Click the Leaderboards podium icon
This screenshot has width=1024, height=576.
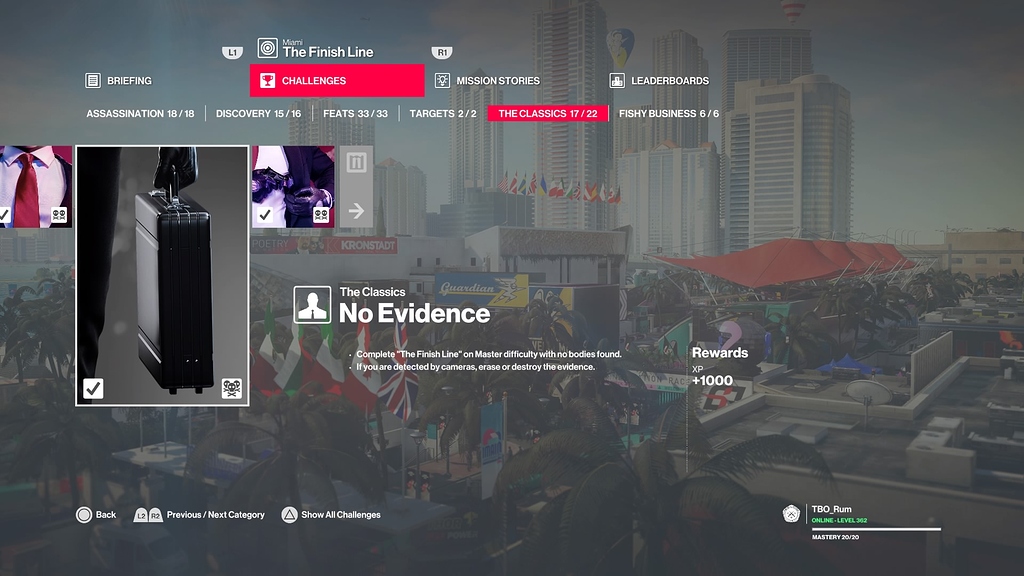[616, 80]
